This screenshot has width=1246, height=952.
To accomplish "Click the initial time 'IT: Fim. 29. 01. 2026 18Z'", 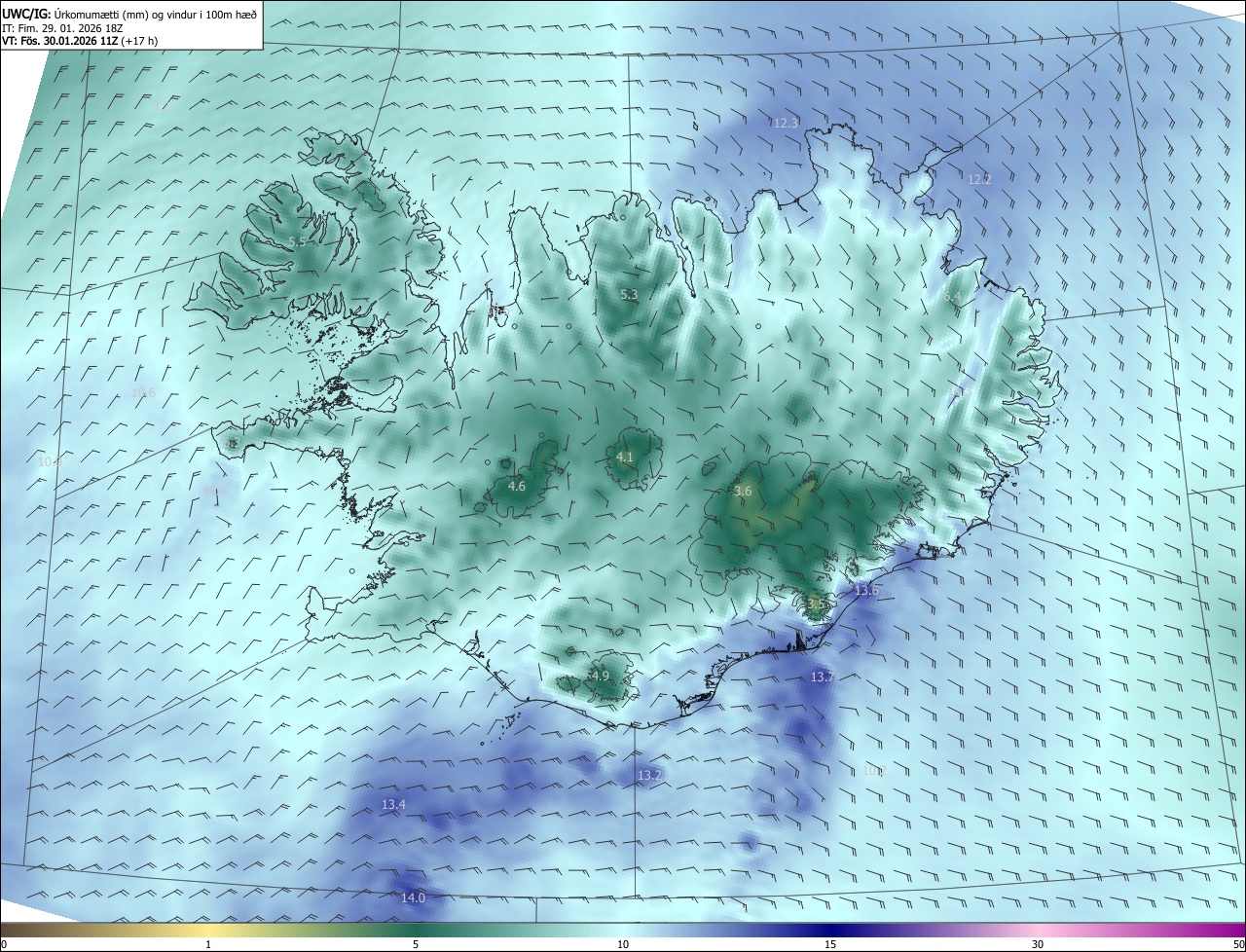I will tap(62, 28).
